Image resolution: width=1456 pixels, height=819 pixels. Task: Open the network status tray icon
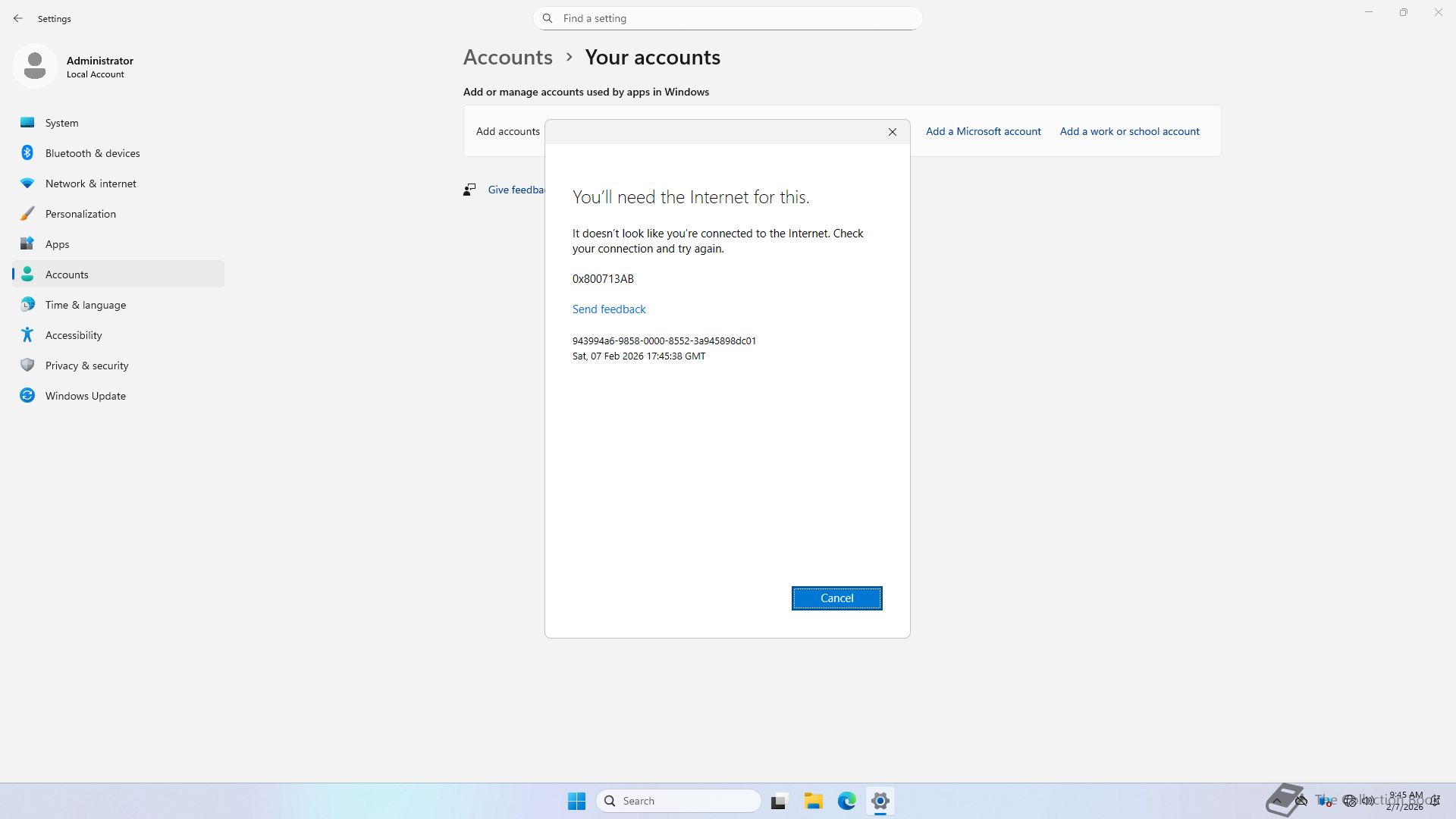point(1349,801)
